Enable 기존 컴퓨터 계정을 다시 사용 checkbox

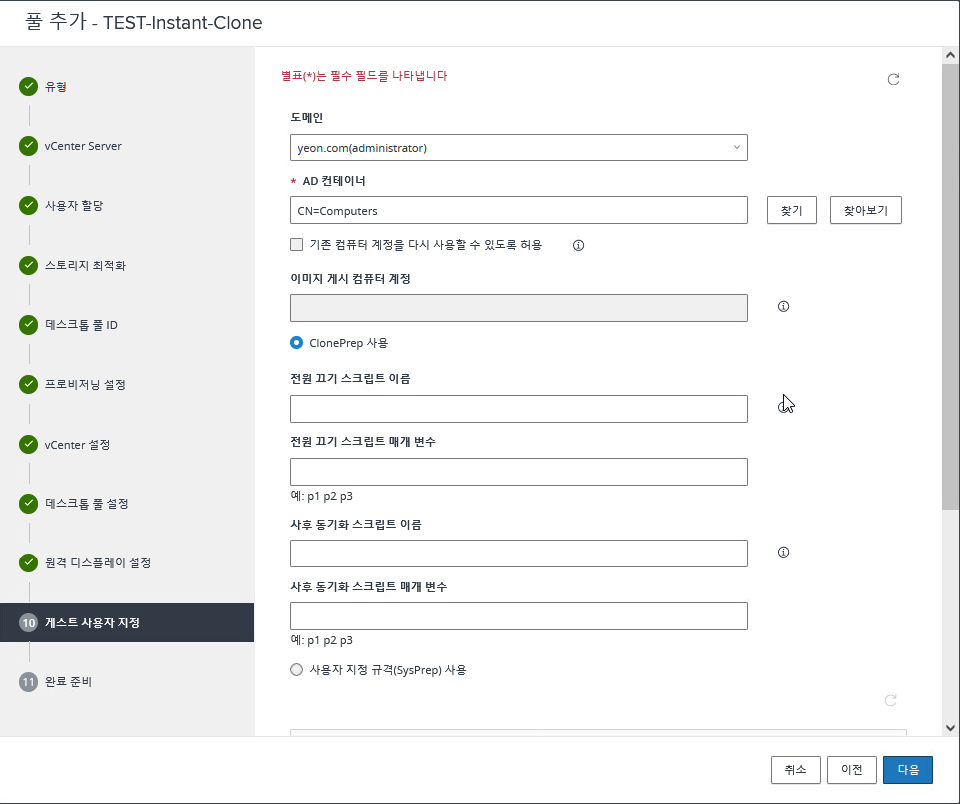pos(296,245)
